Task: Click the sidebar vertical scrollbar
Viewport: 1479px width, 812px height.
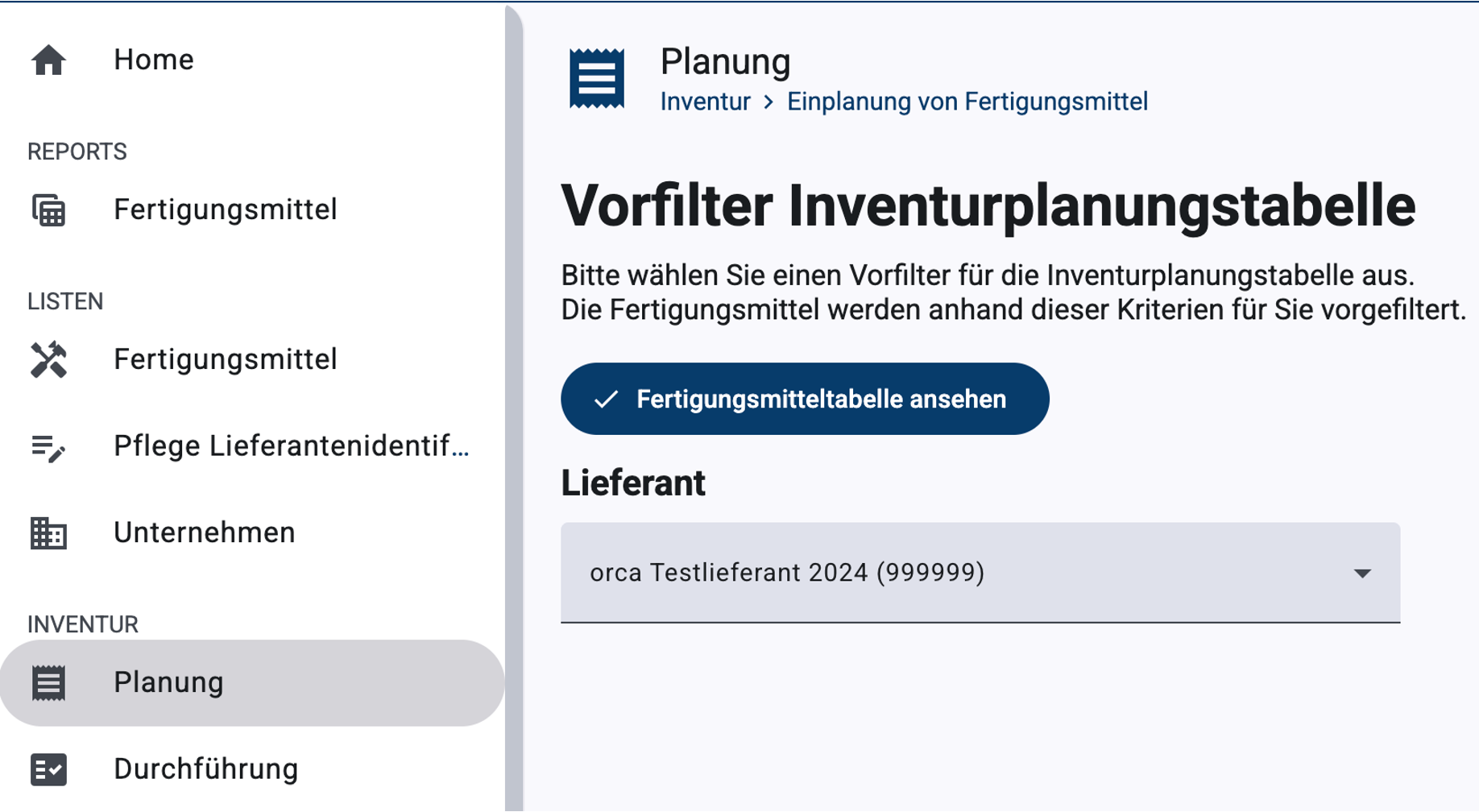Action: tap(513, 406)
